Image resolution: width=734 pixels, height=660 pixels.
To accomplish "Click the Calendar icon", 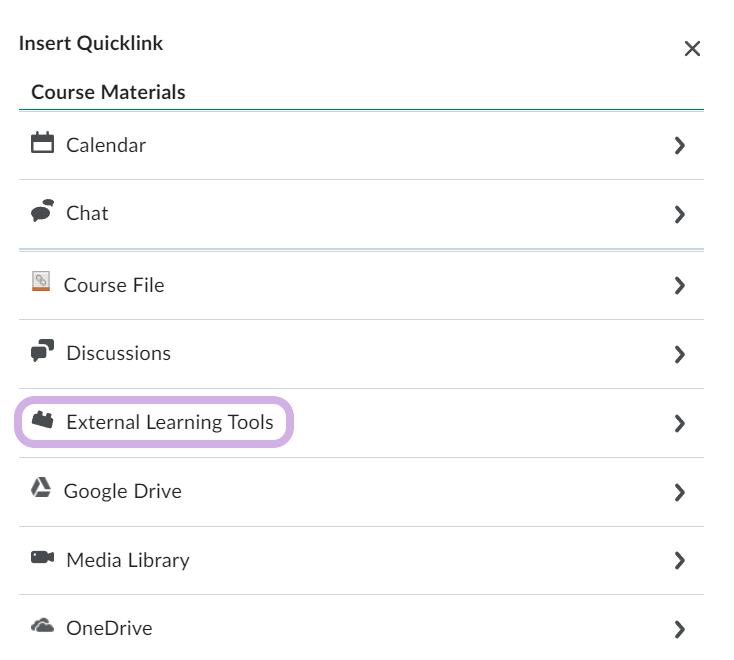I will (42, 143).
